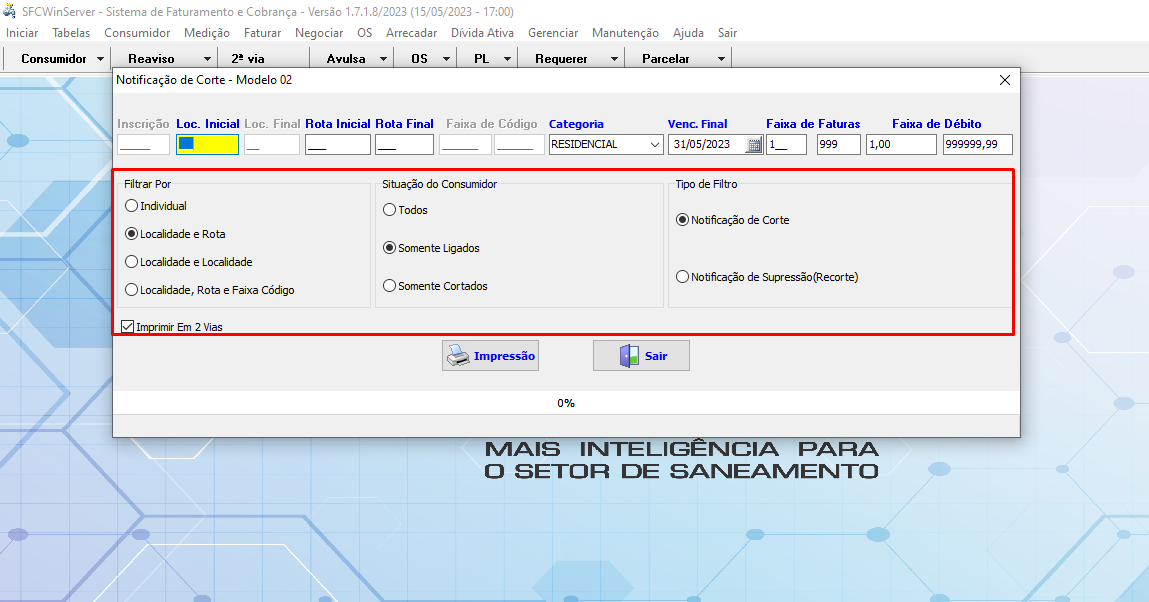Close the Notificação de Corte dialog
The width and height of the screenshot is (1149, 602).
(x=1005, y=80)
